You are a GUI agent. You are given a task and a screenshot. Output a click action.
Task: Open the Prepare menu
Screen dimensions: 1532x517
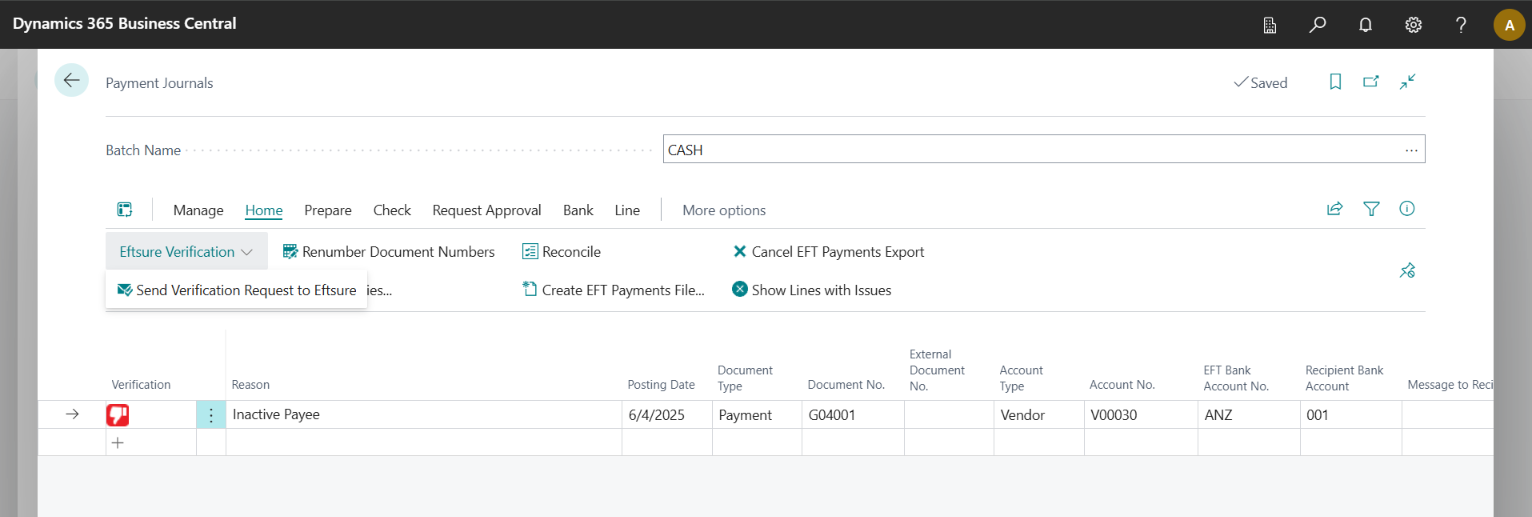click(328, 210)
